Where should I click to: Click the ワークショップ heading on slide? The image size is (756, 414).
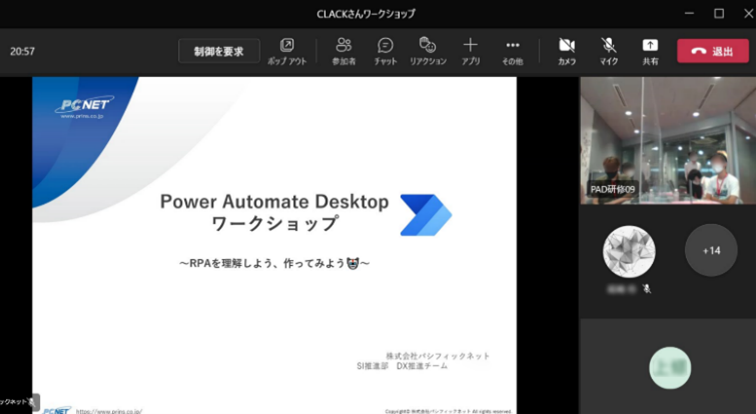point(274,224)
